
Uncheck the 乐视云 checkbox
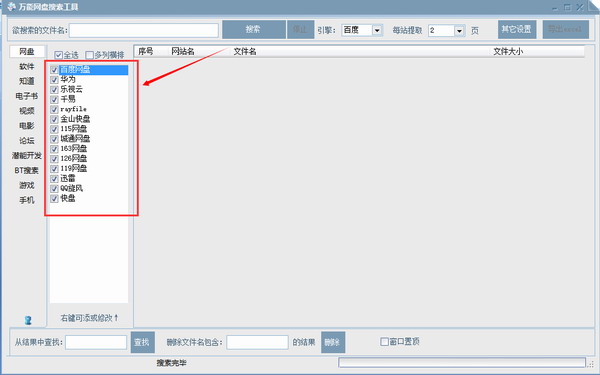click(54, 90)
